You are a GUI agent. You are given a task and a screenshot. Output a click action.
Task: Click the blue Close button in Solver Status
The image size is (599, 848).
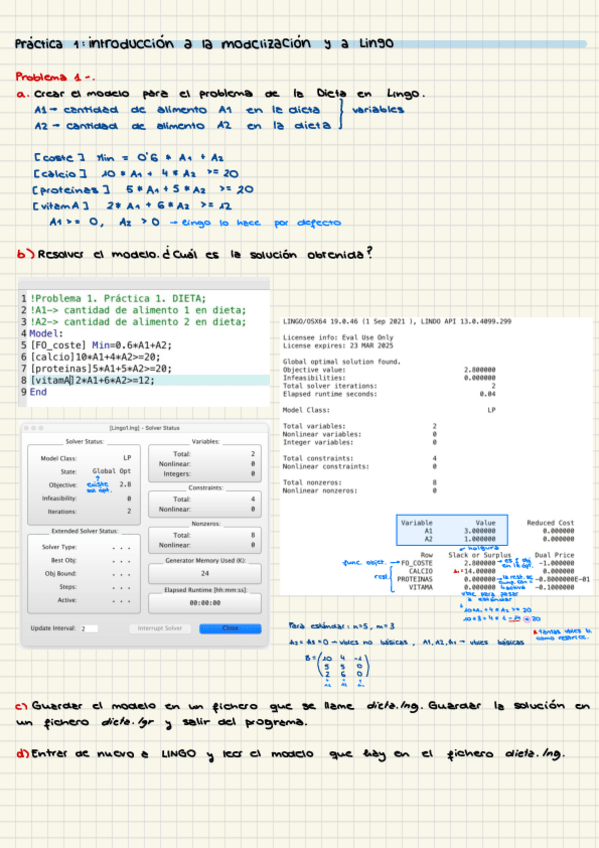tap(230, 628)
